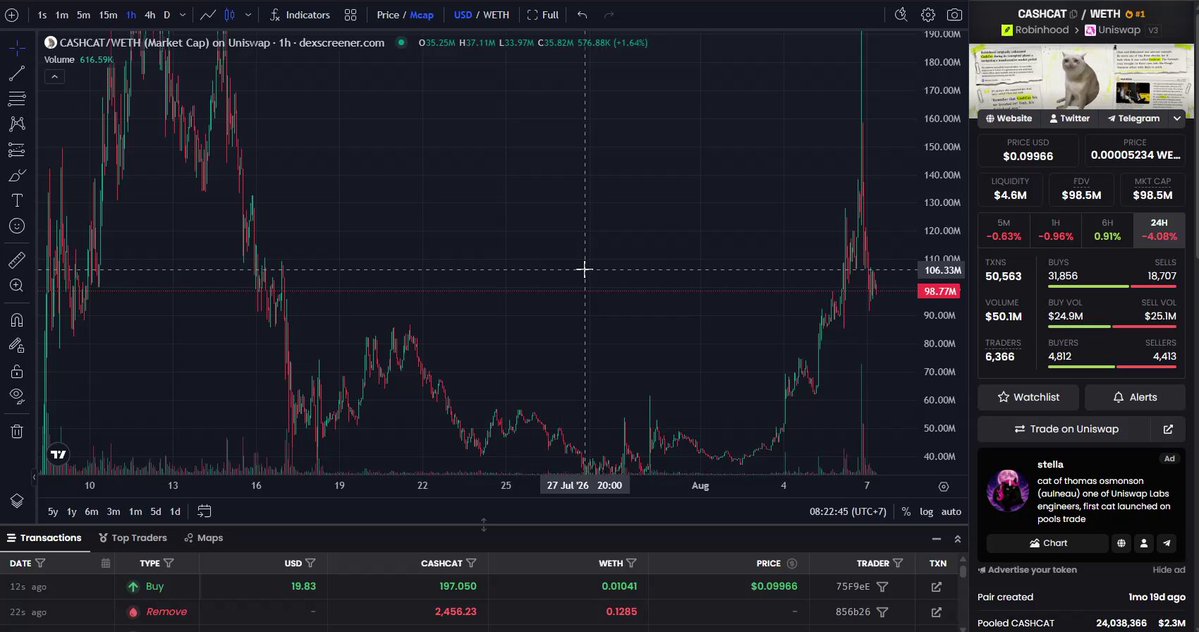Select the text annotation tool
Image resolution: width=1199 pixels, height=632 pixels.
[x=17, y=201]
